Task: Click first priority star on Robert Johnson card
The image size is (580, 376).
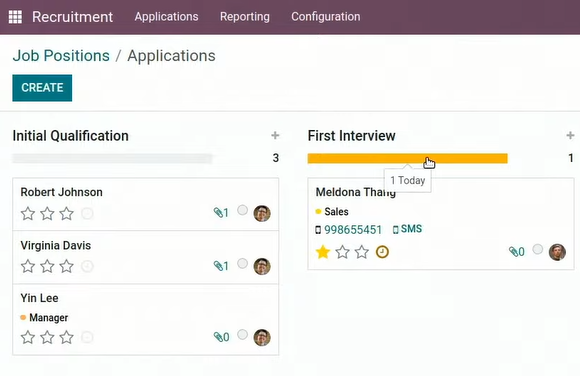Action: pyautogui.click(x=28, y=214)
